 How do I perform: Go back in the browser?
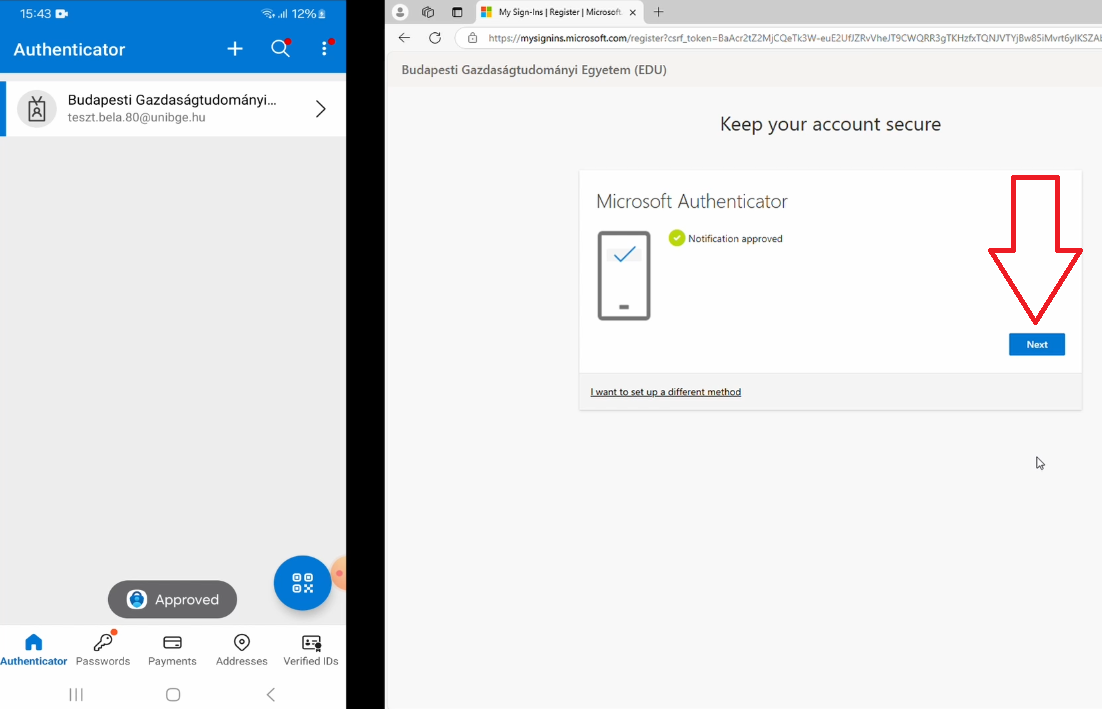404,38
